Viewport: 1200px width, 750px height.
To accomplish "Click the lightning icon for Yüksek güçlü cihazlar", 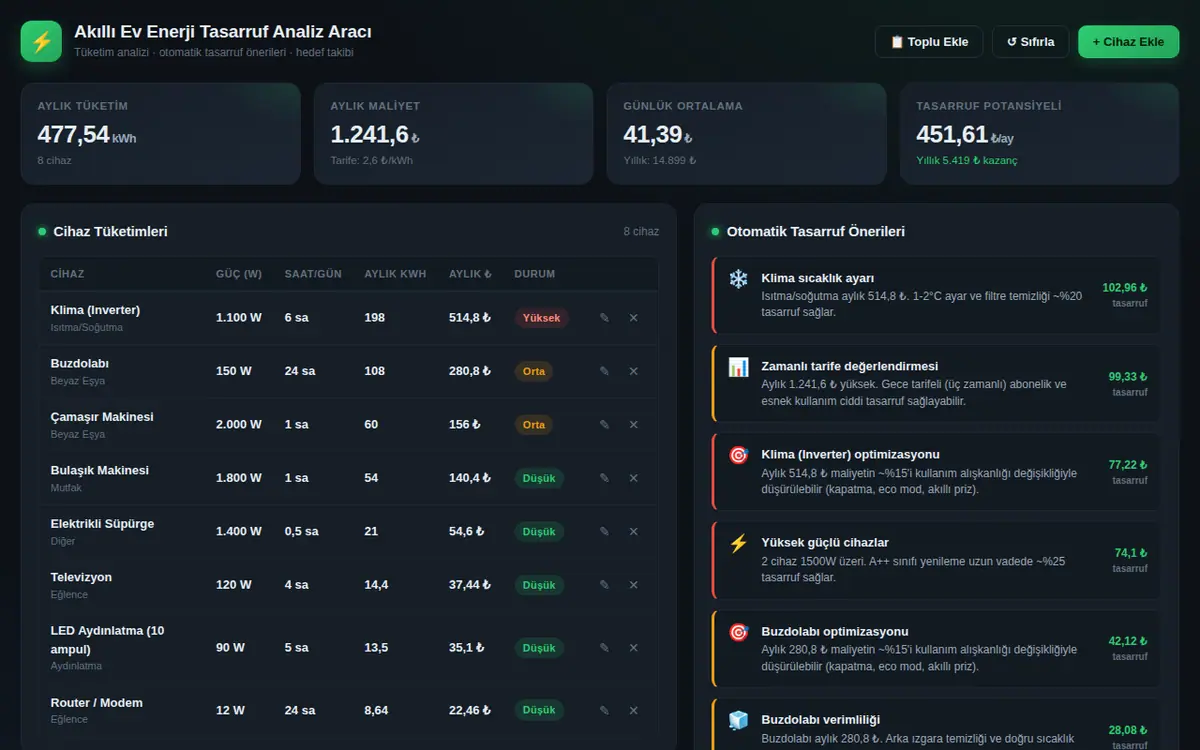I will tap(738, 543).
